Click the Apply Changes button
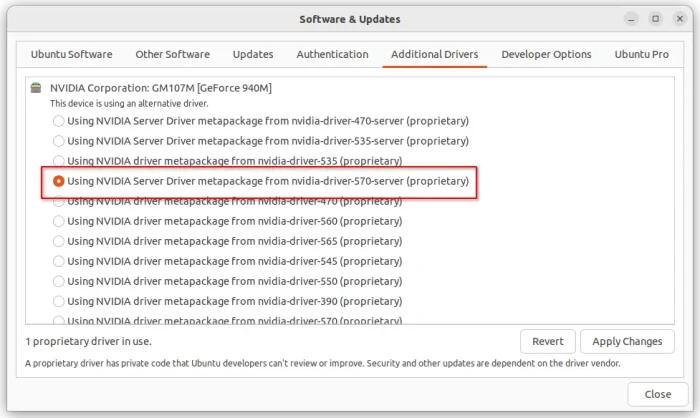This screenshot has width=700, height=418. [x=627, y=342]
